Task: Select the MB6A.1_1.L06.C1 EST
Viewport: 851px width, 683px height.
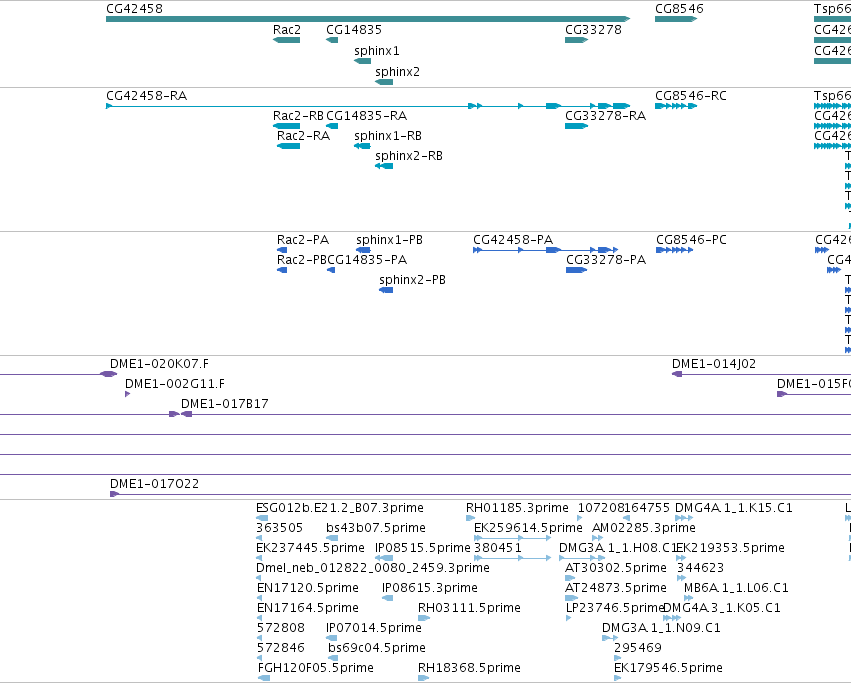Action: click(x=689, y=598)
